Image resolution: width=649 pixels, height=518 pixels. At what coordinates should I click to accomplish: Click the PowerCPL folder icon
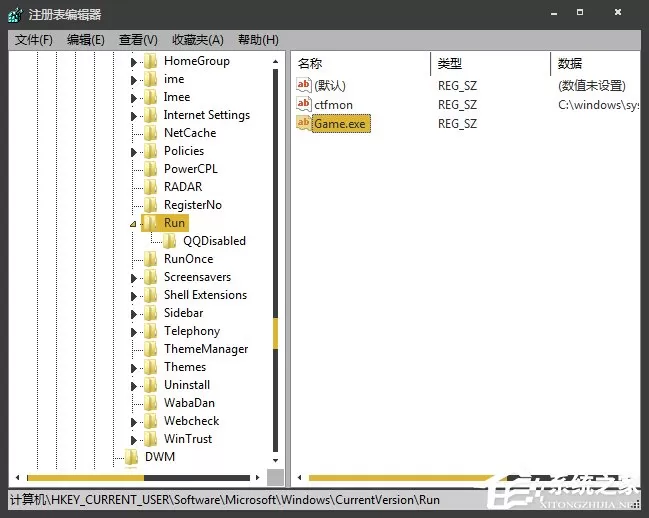[151, 169]
